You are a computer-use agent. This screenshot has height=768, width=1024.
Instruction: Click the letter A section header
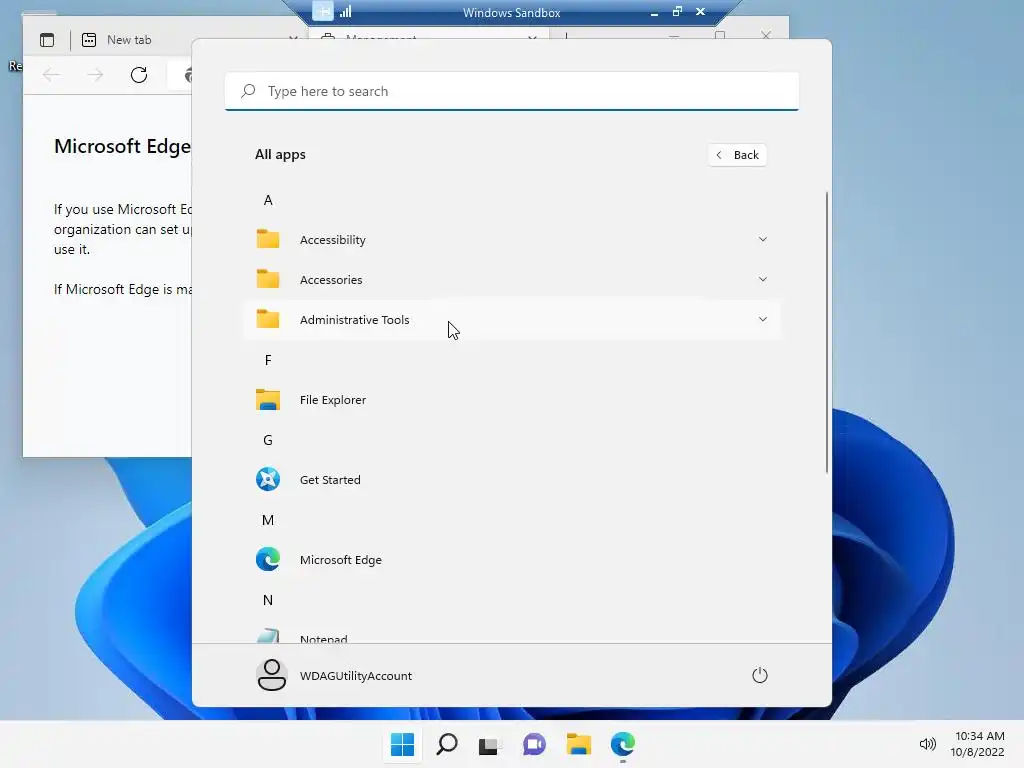click(x=268, y=200)
